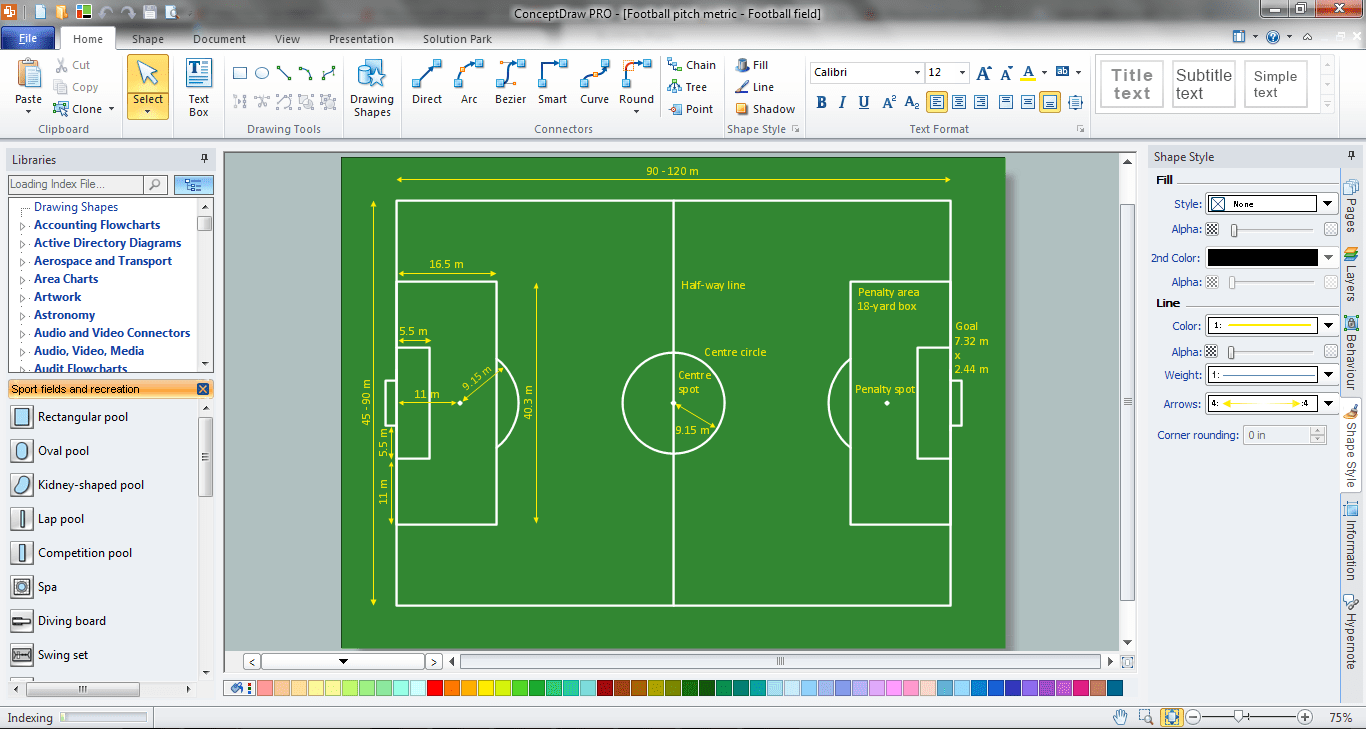Switch to the Shape ribbon tab
This screenshot has height=729, width=1366.
[146, 39]
